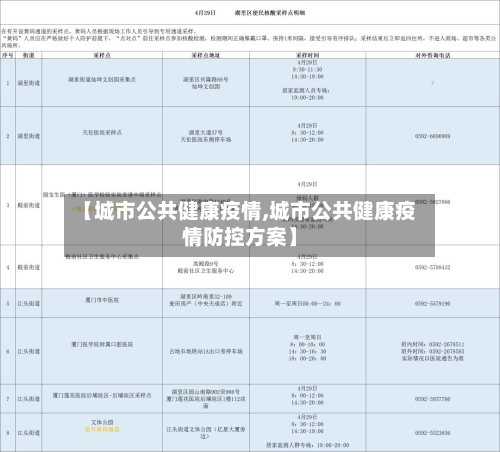The width and height of the screenshot is (500, 452).
Task: Select the row 1 sampling time '8:30-11:30'
Action: tap(307, 70)
